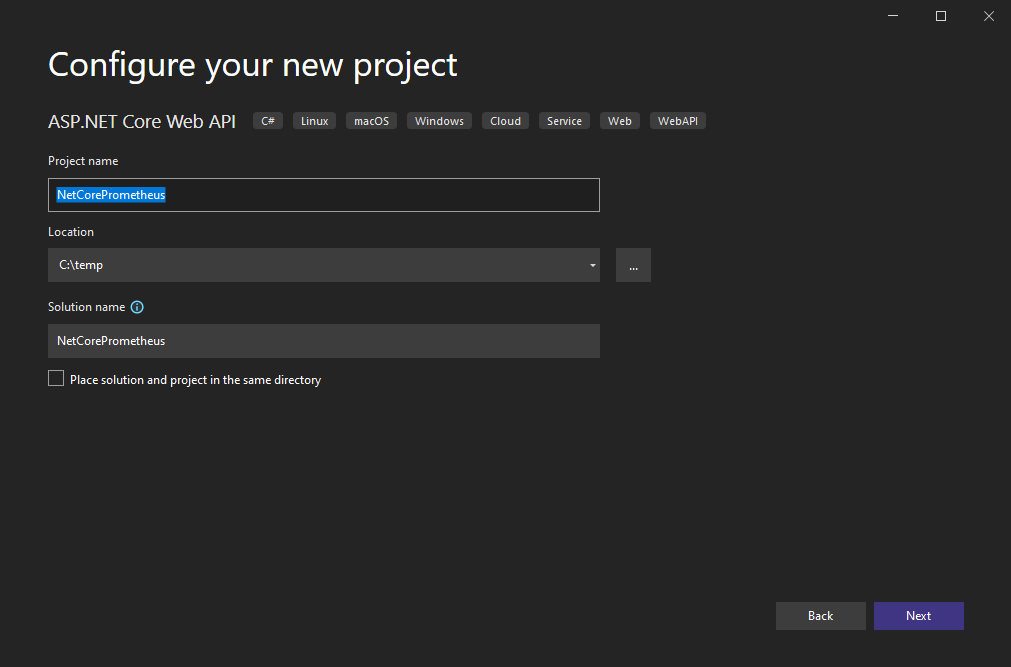Click the Linux tag
Screen dimensions: 1011x667
pos(315,121)
